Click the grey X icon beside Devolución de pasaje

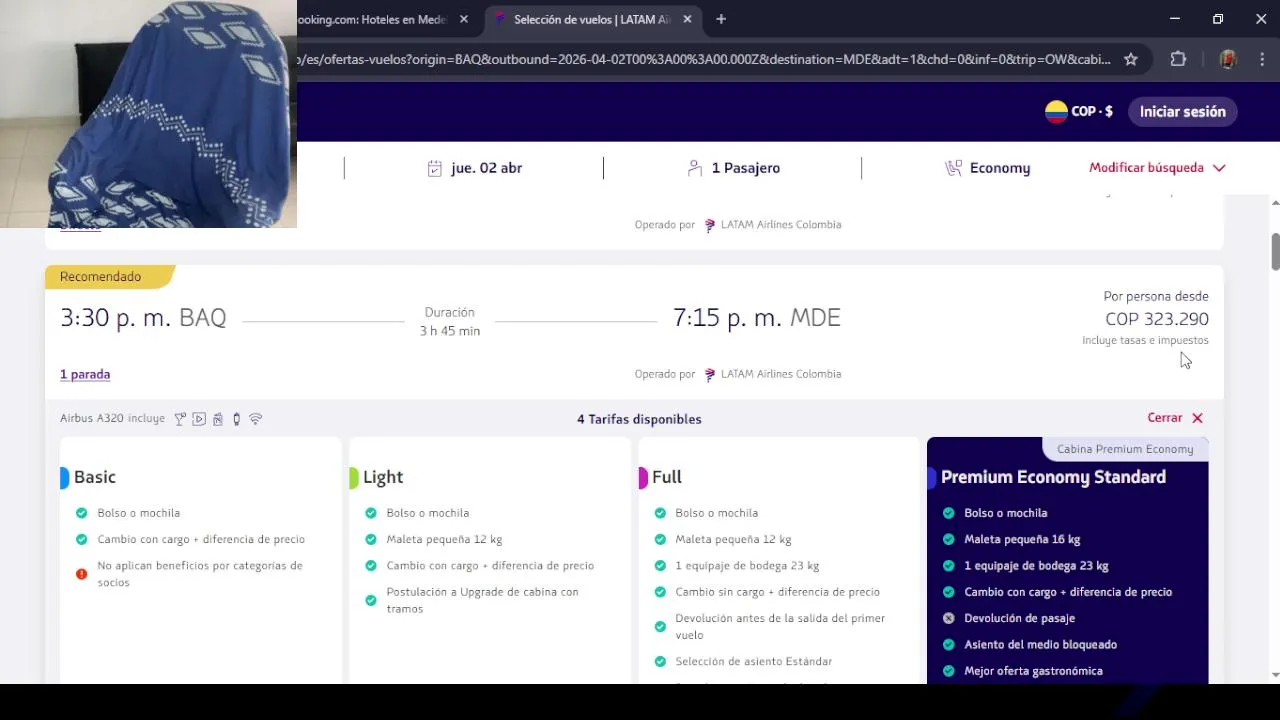click(949, 618)
